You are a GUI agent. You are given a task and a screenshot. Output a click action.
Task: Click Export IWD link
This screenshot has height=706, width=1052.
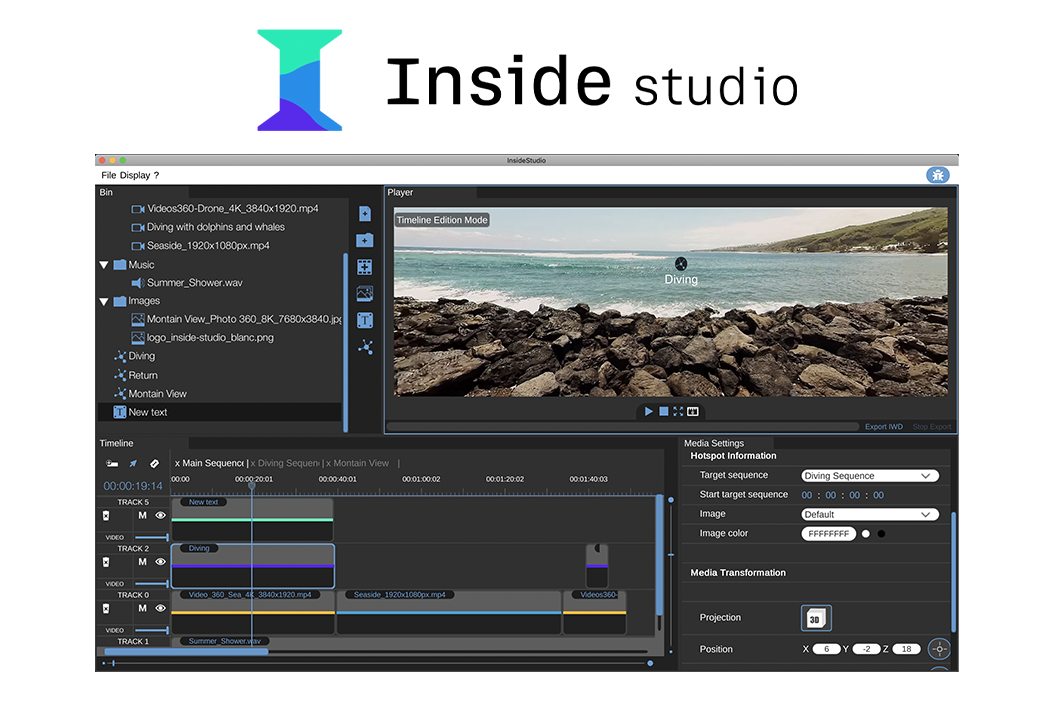point(884,427)
